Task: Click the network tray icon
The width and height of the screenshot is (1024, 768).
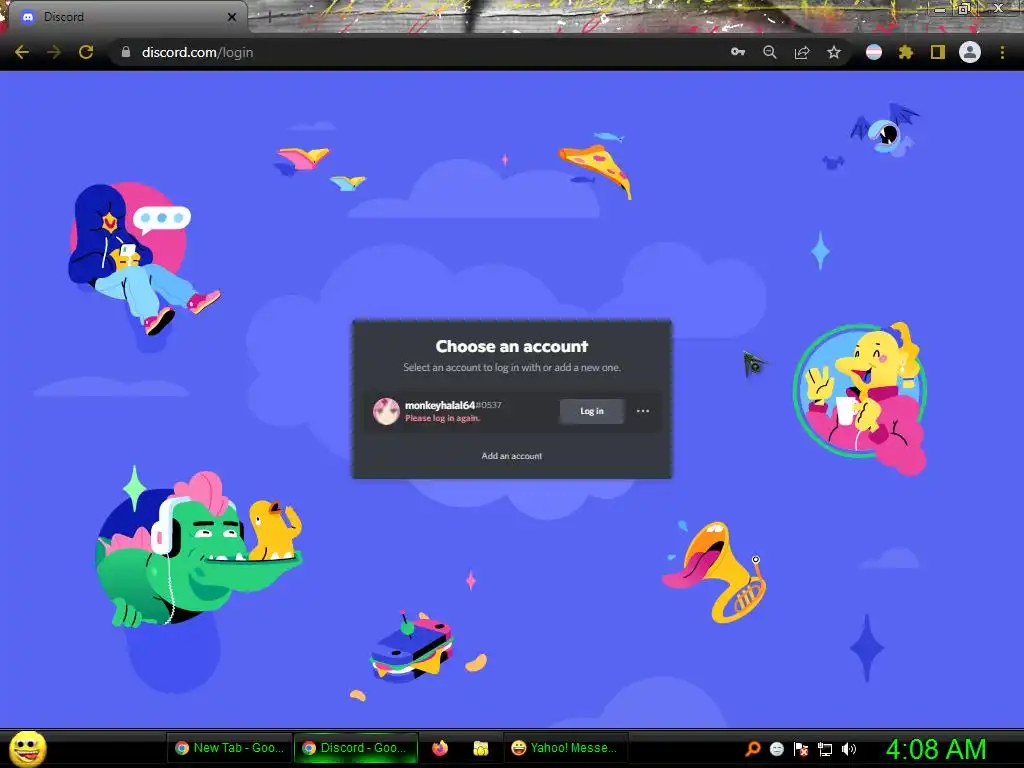Action: click(825, 749)
